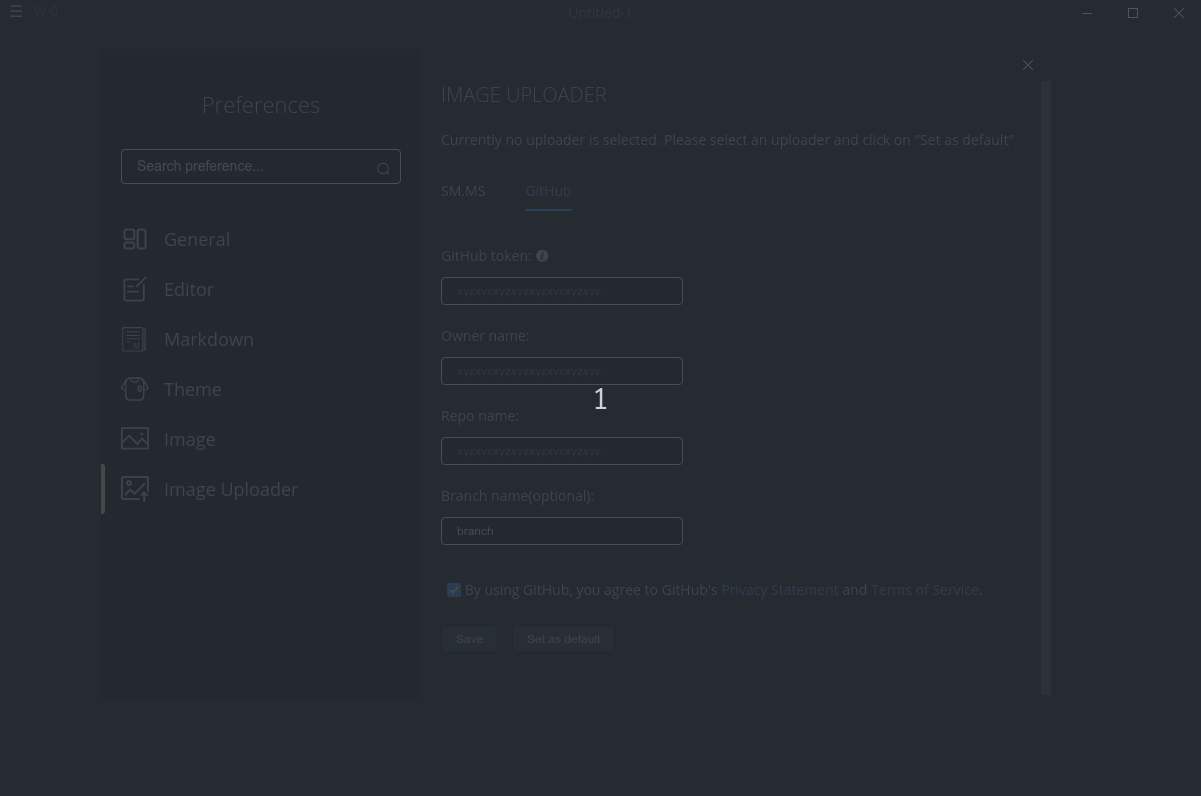The height and width of the screenshot is (796, 1201).
Task: Click inside the GitHub token input field
Action: (x=561, y=291)
